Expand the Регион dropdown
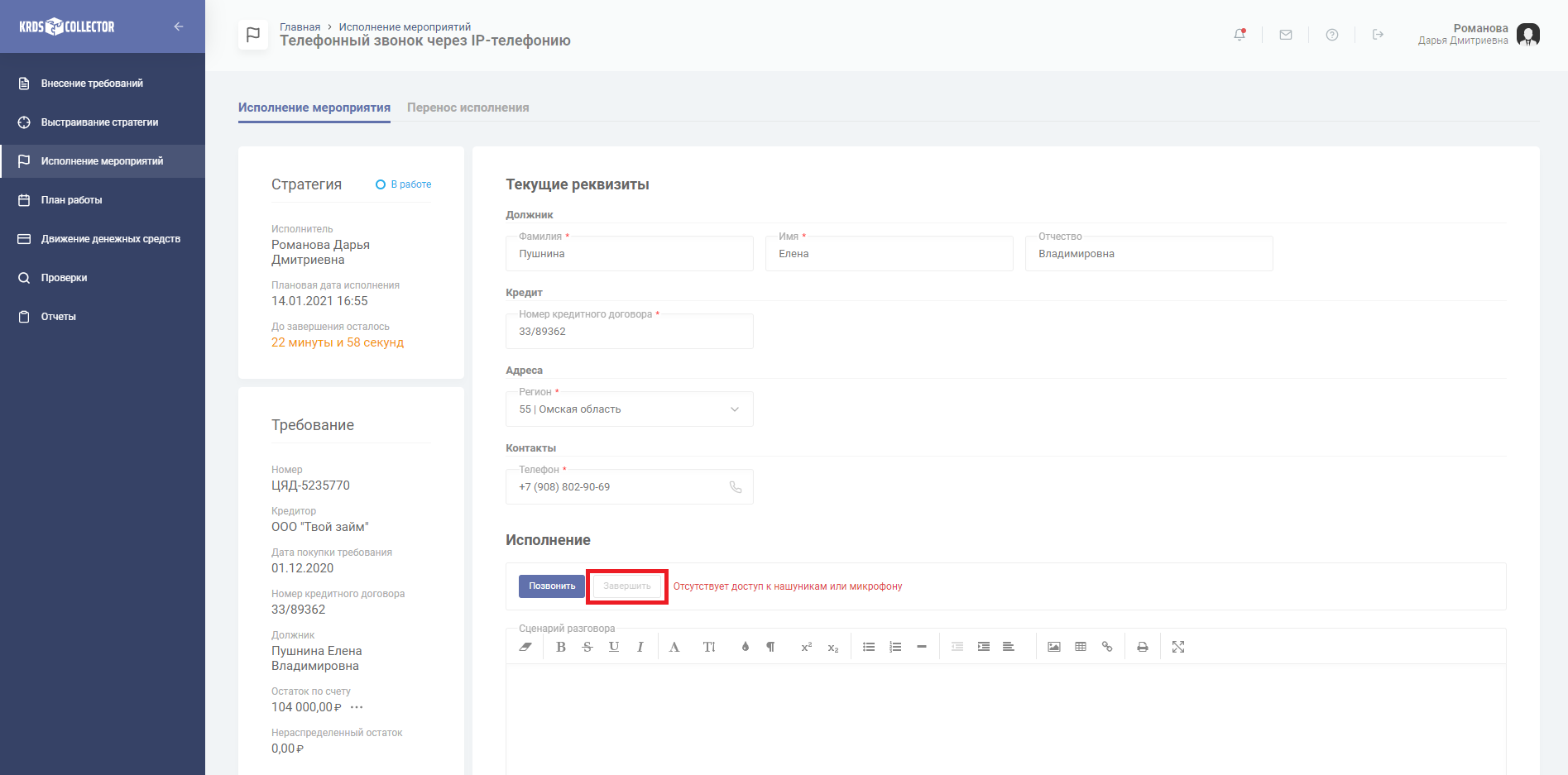The height and width of the screenshot is (775, 1568). tap(734, 409)
